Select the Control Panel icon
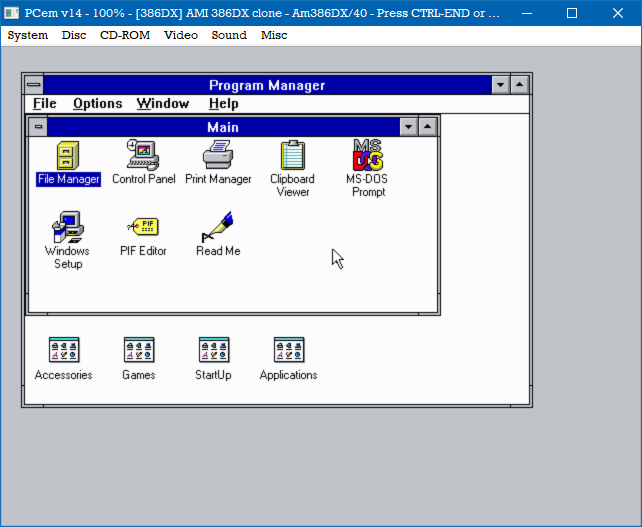 click(x=143, y=156)
